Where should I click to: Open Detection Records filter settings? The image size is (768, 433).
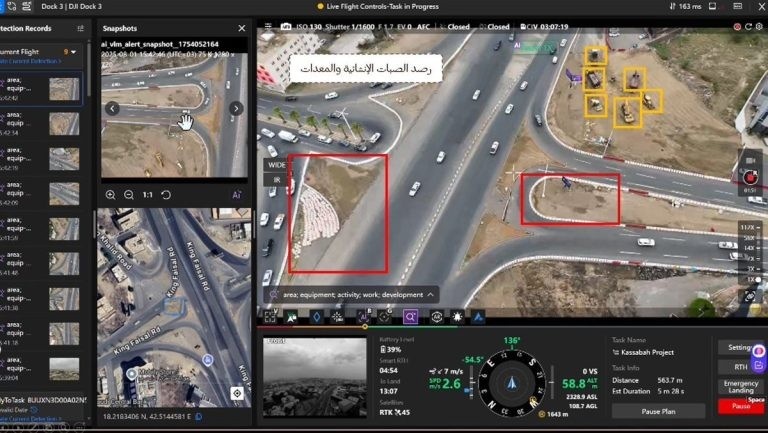80,28
